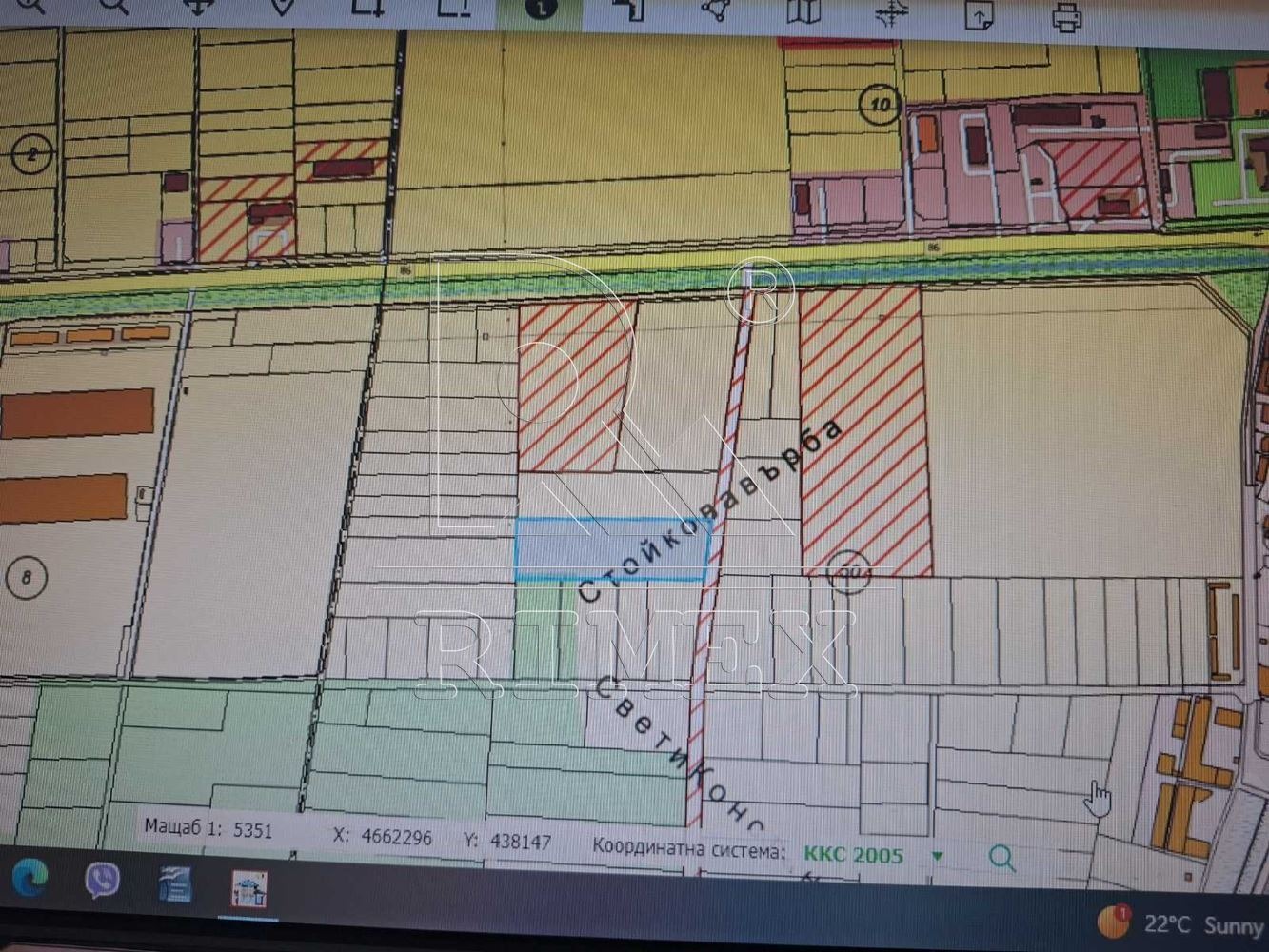The height and width of the screenshot is (952, 1269).
Task: Click the circled number 10 map label
Action: 880,104
